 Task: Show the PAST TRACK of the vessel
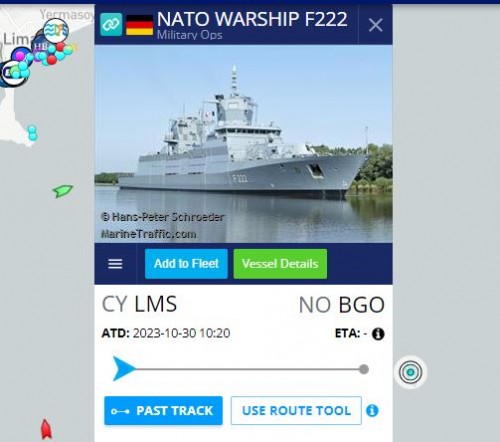163,411
